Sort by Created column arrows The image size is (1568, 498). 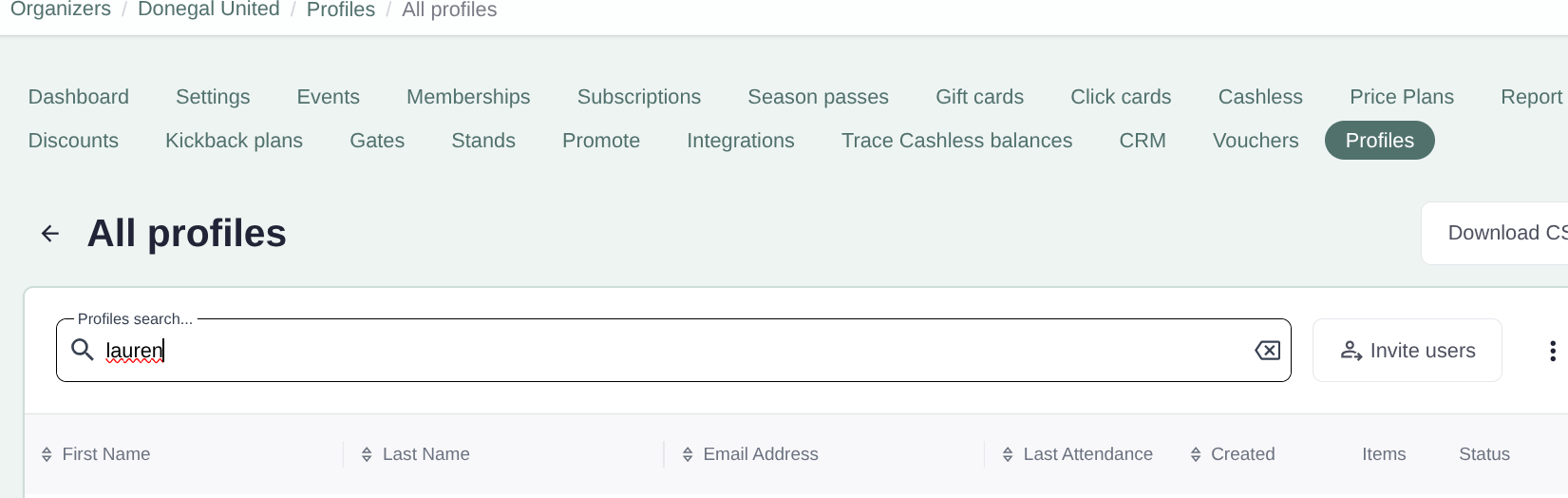[1196, 454]
